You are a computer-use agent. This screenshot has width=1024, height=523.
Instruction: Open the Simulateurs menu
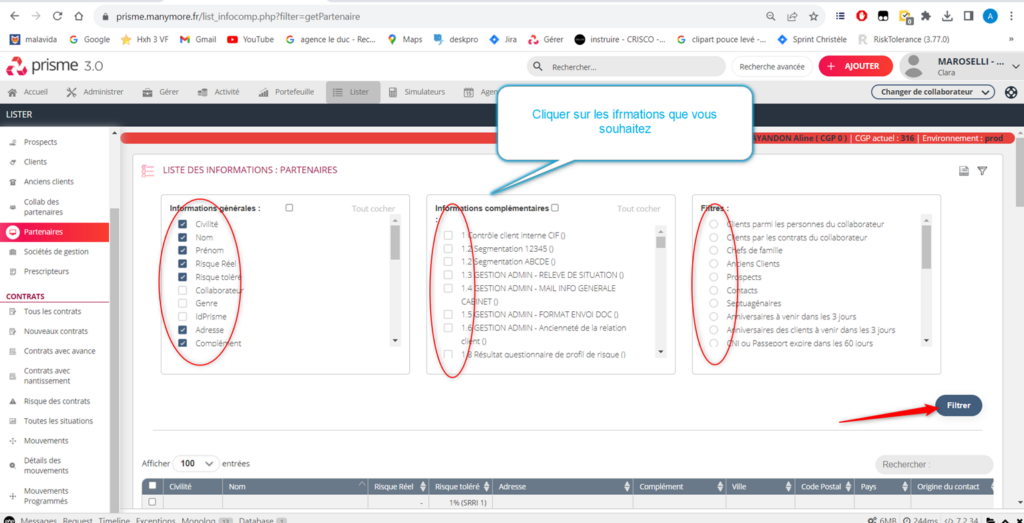[x=417, y=92]
